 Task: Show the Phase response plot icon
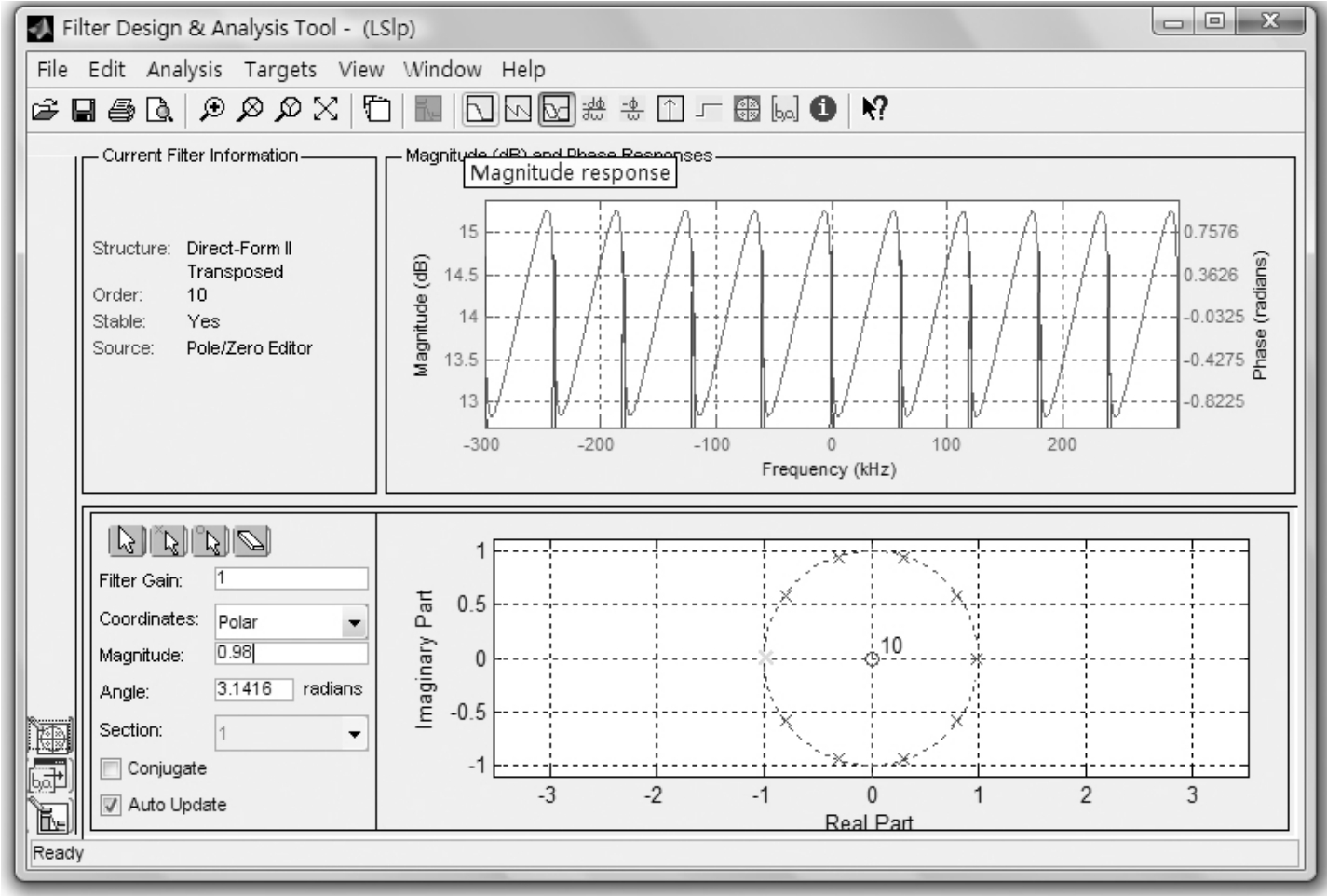click(518, 110)
